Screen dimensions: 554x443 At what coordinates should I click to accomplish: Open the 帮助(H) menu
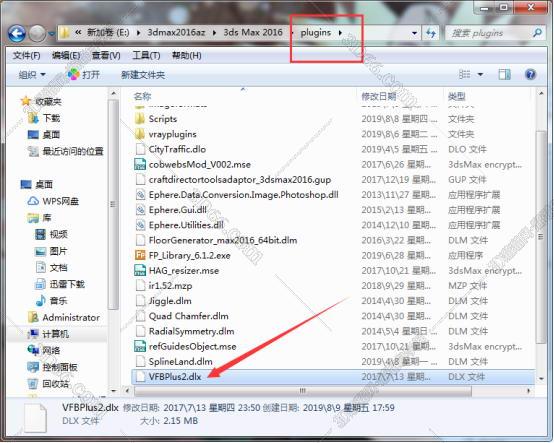(x=187, y=55)
